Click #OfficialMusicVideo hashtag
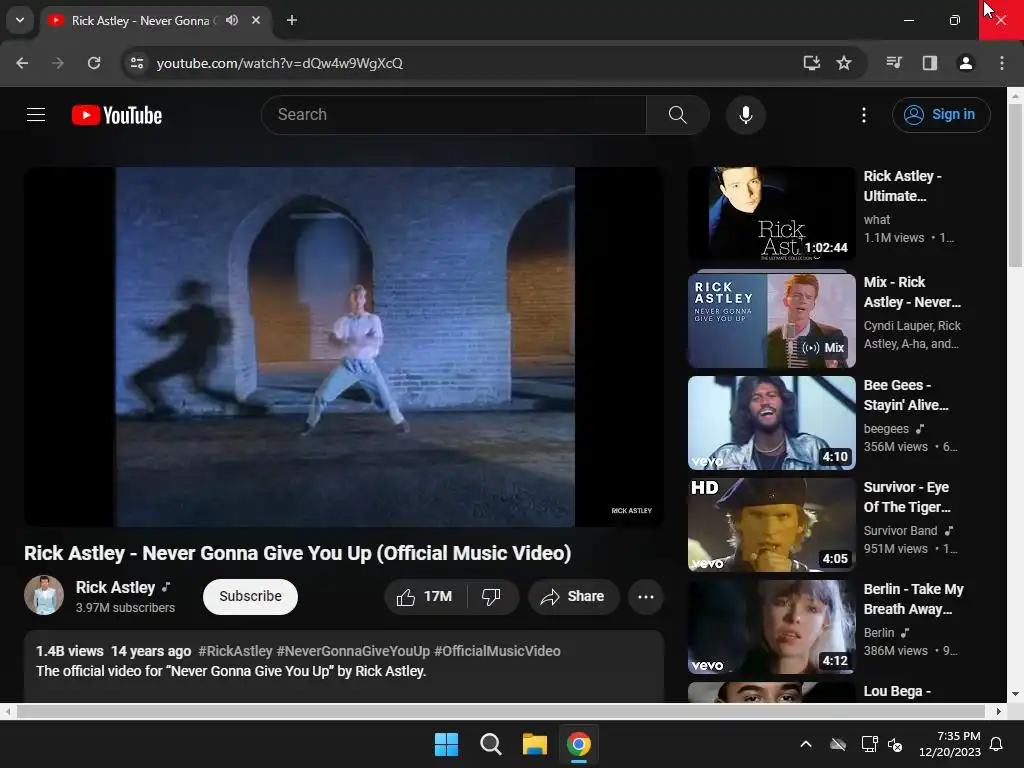Image resolution: width=1024 pixels, height=768 pixels. 497,651
